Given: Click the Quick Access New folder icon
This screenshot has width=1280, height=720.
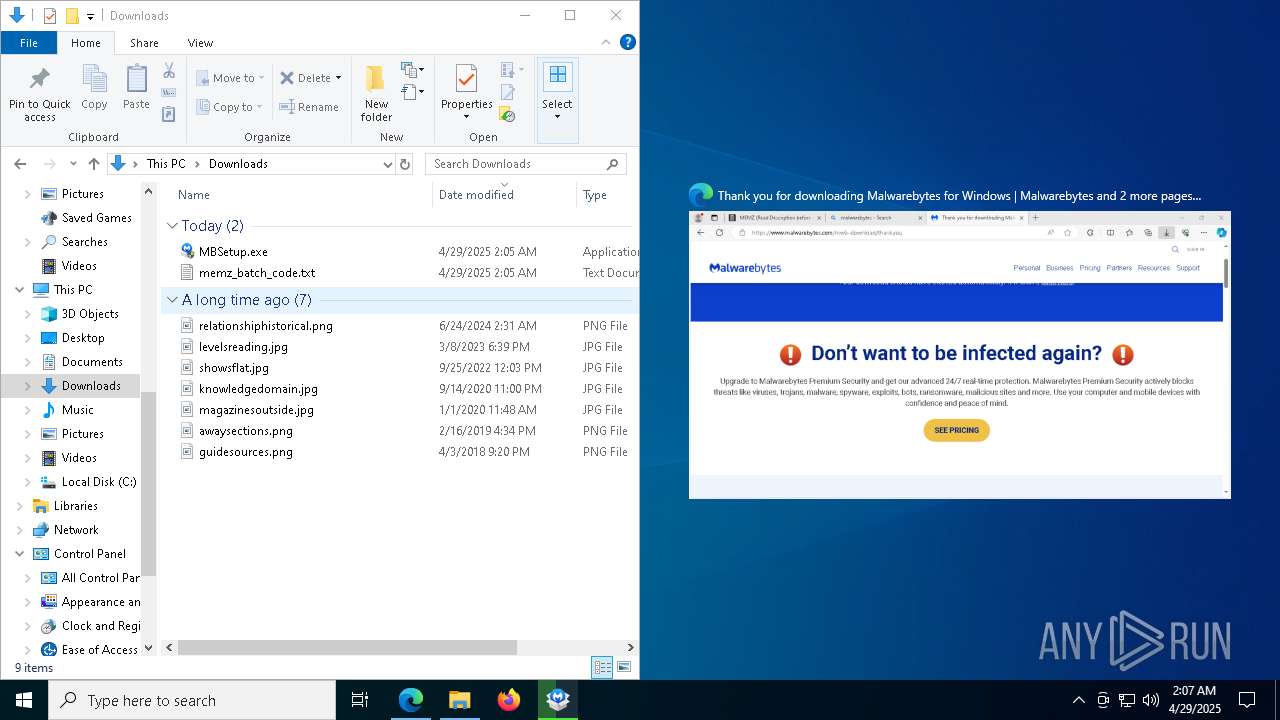Looking at the screenshot, I should (x=71, y=16).
